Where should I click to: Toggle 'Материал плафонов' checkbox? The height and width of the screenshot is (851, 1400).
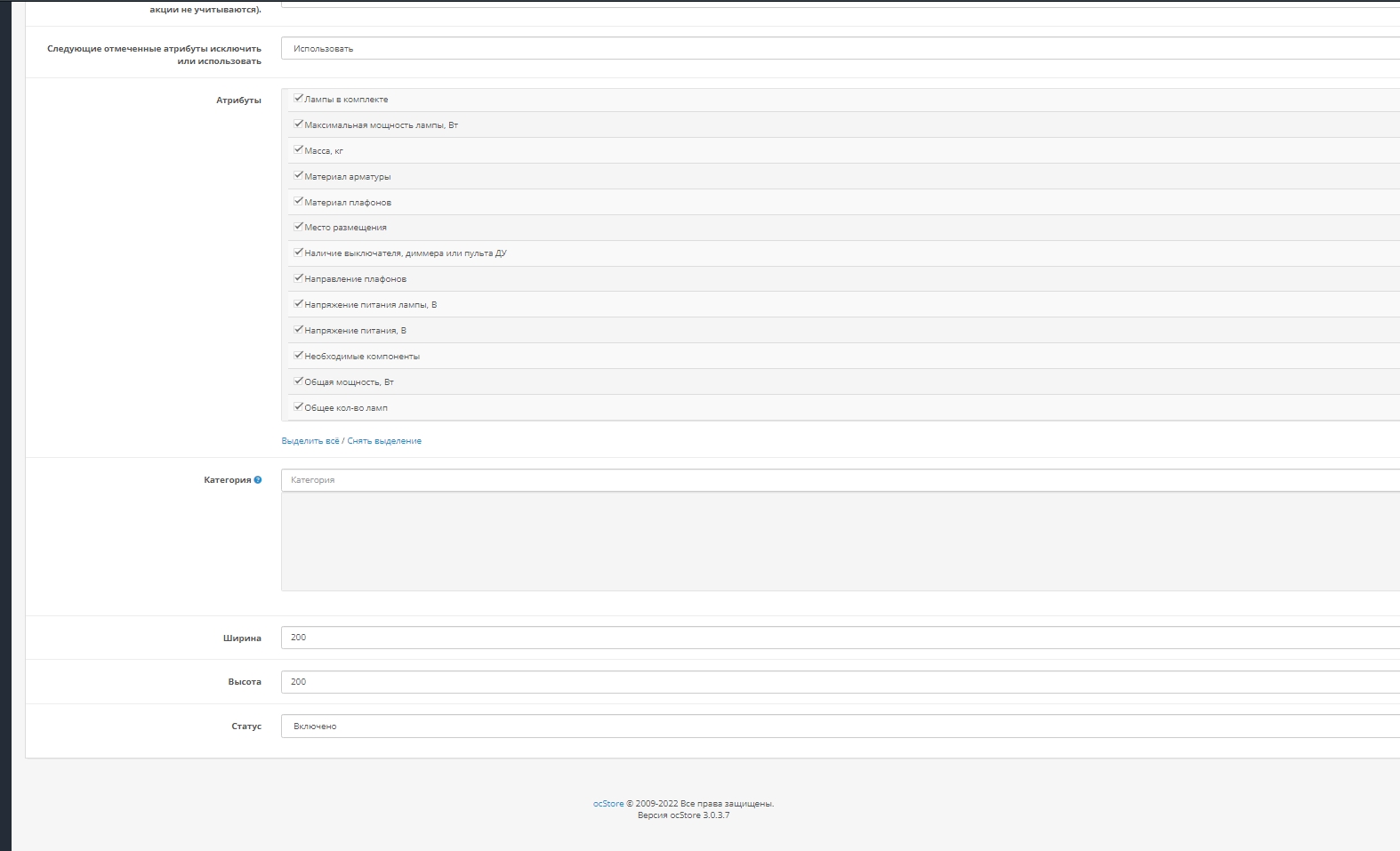[299, 202]
